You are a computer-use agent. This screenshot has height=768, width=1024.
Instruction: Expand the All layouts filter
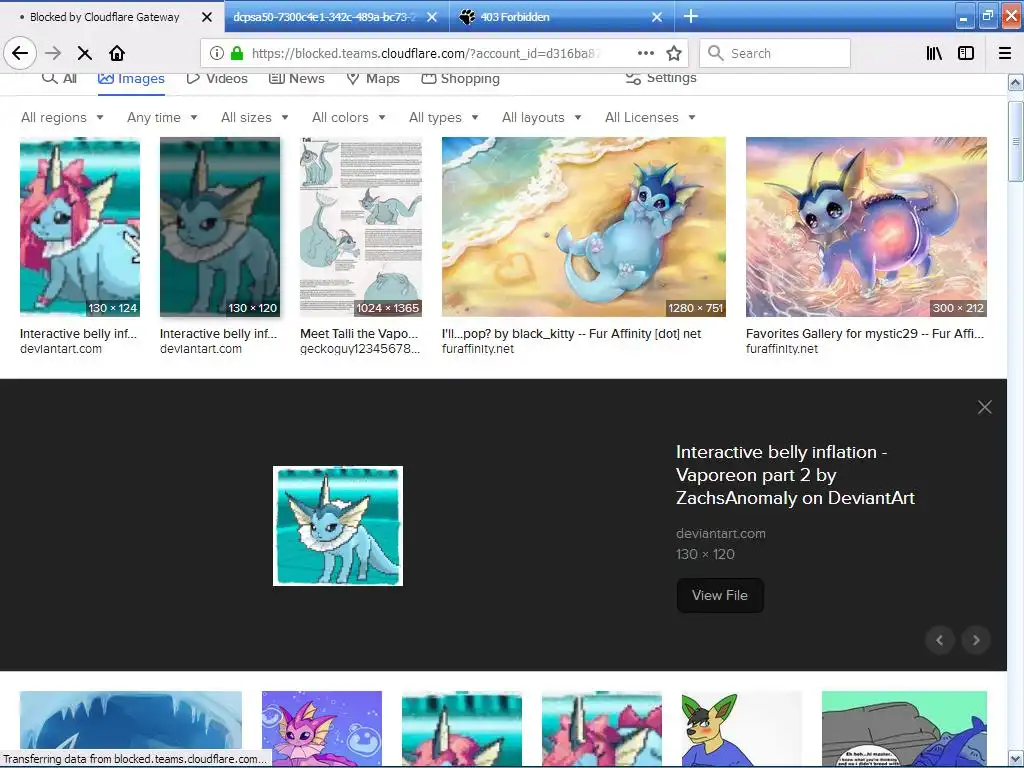point(541,118)
